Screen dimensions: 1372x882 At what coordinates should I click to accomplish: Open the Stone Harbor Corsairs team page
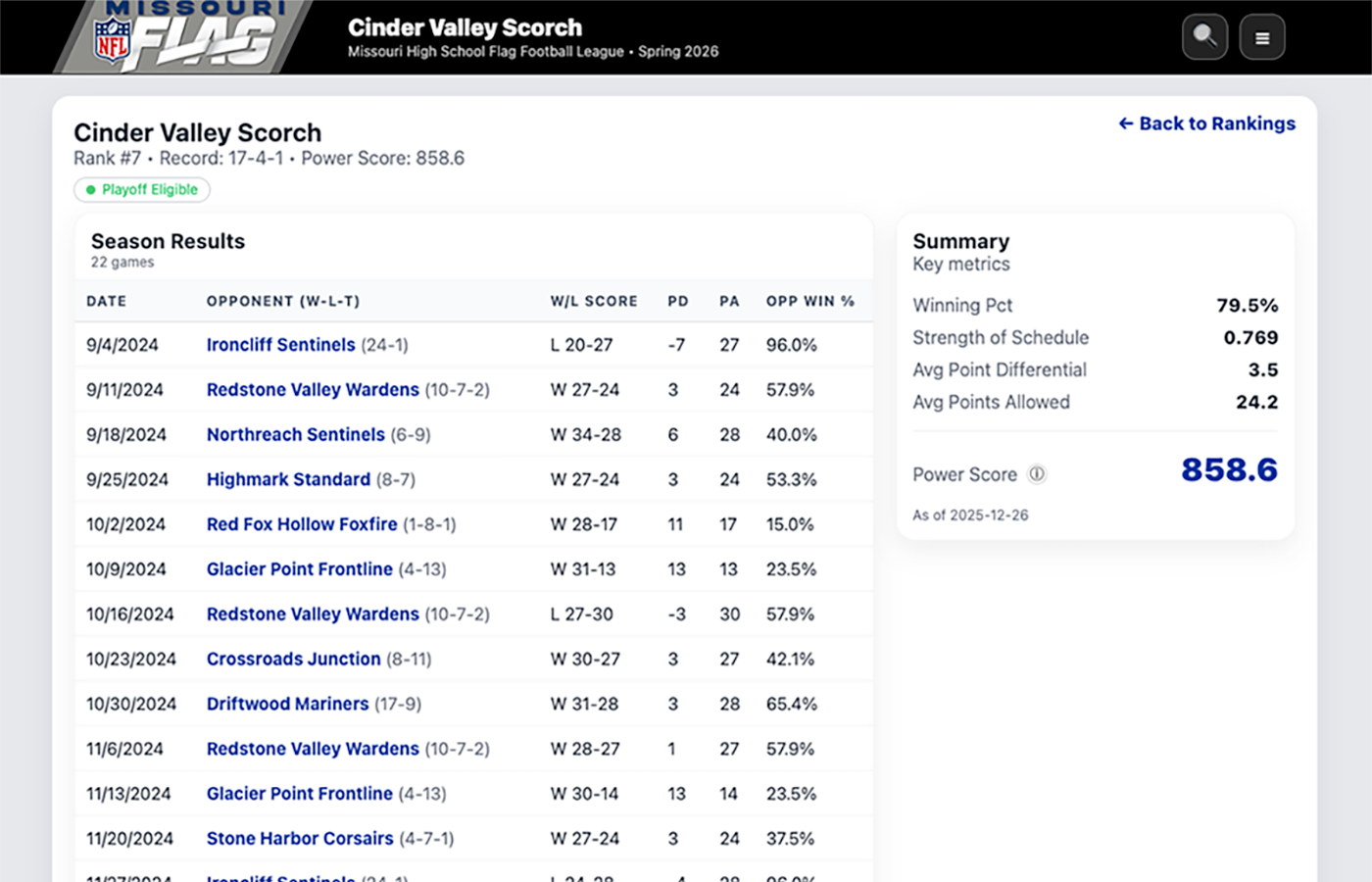(x=299, y=838)
